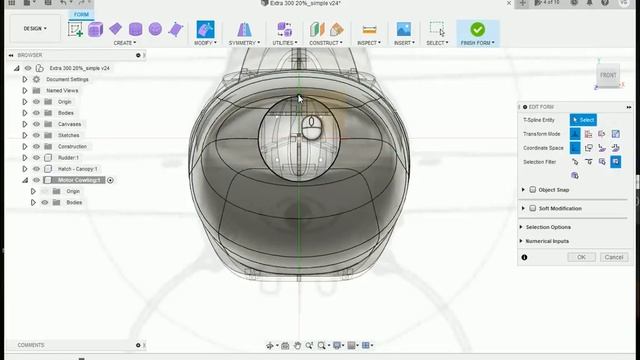Click the Orbit tool in navigation bar
Image resolution: width=640 pixels, height=360 pixels.
pyautogui.click(x=270, y=346)
